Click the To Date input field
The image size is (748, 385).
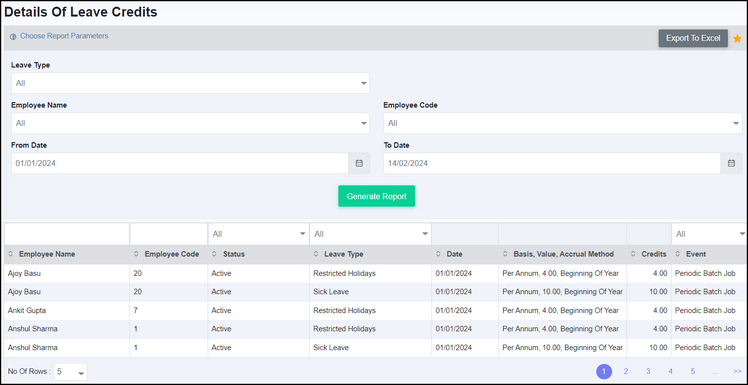coord(552,163)
